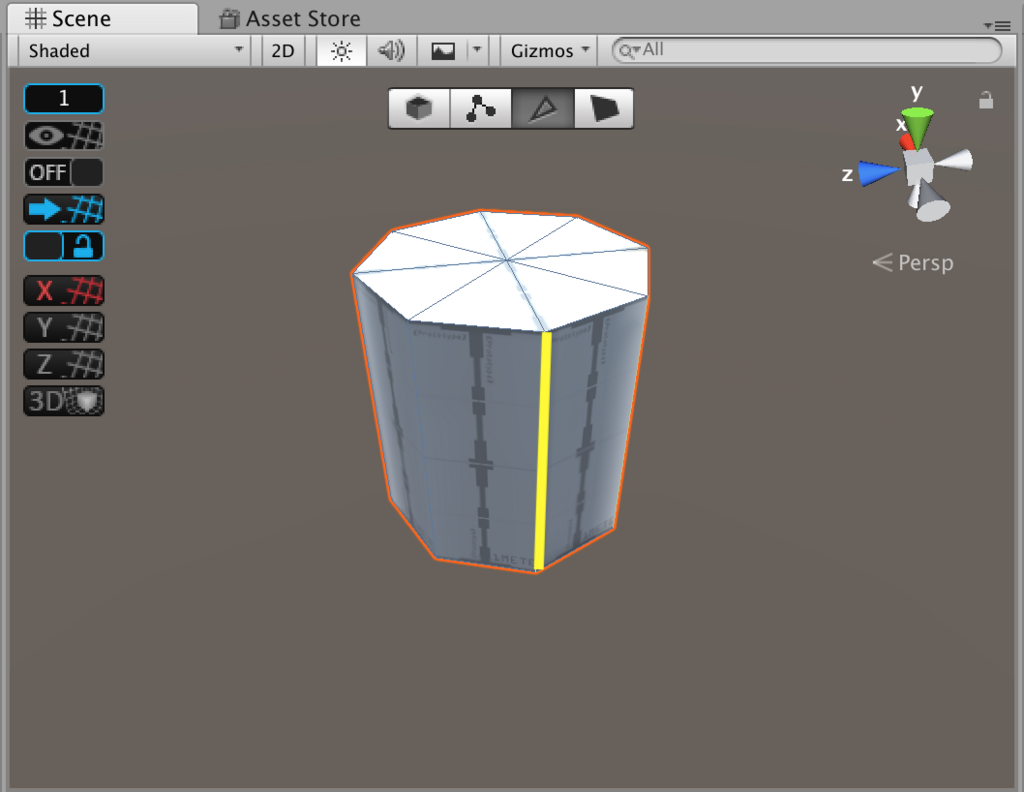Select ProBuilder edge mode triangle icon

coord(543,108)
